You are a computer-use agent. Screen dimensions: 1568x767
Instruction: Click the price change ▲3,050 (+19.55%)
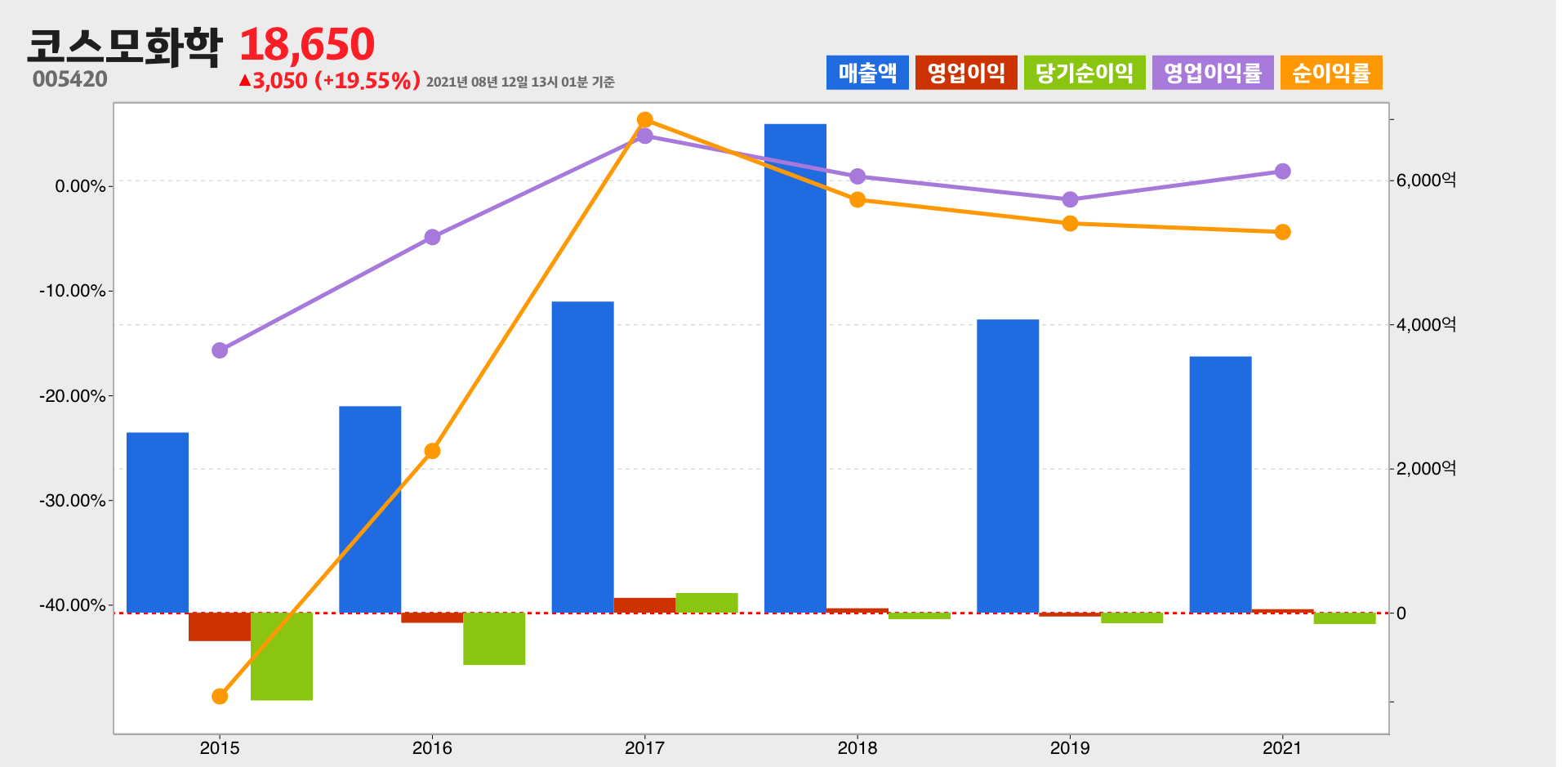coord(329,81)
